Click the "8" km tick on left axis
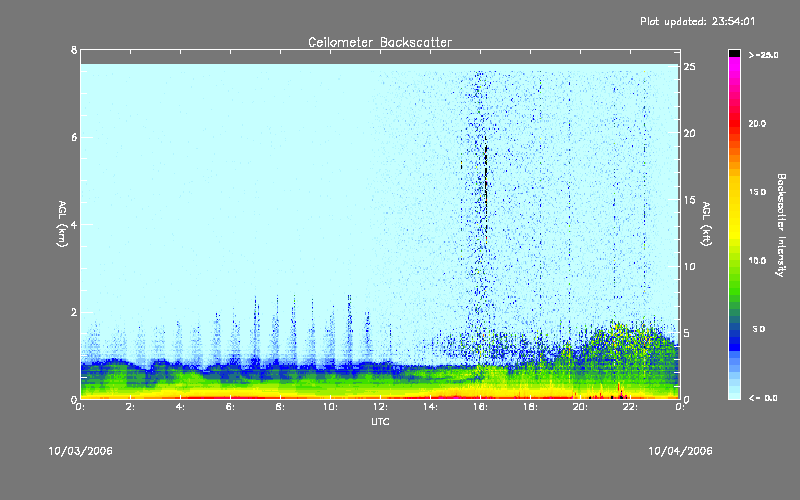800x500 pixels. point(74,49)
